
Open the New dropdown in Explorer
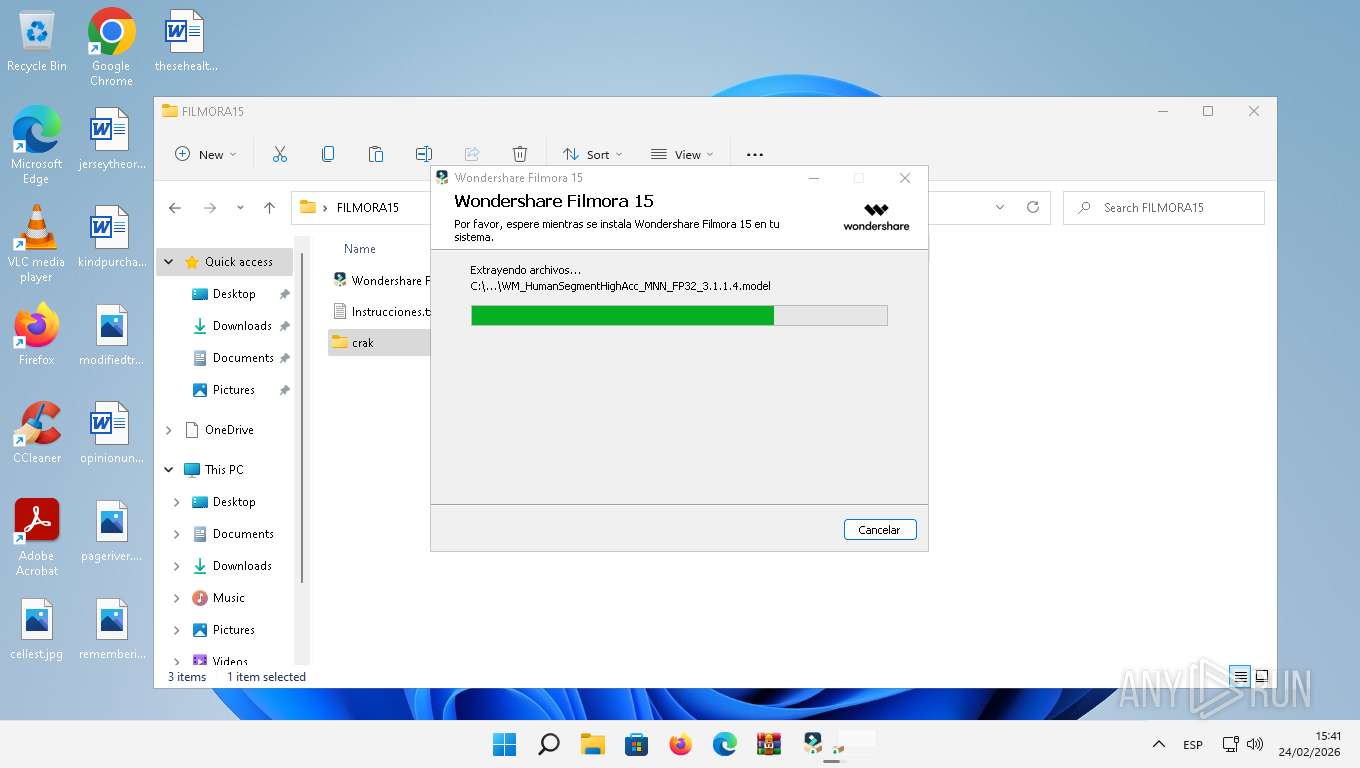[x=206, y=154]
